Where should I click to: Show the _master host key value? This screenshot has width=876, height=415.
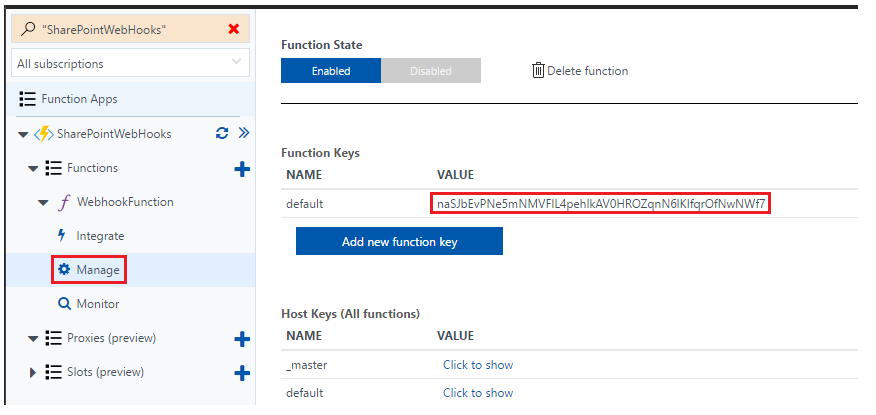(x=478, y=365)
